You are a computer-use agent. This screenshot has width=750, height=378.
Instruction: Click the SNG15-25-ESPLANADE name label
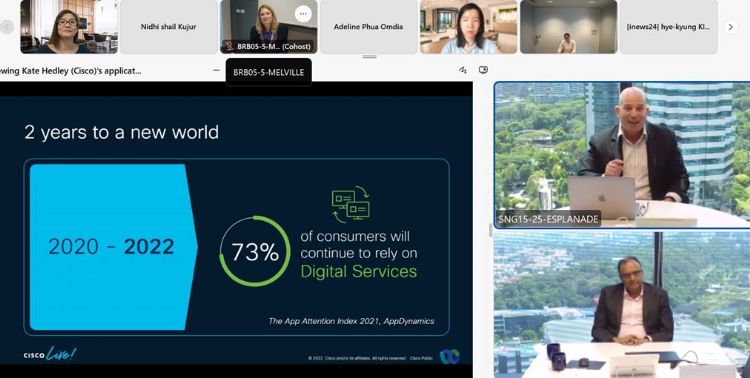tap(548, 219)
